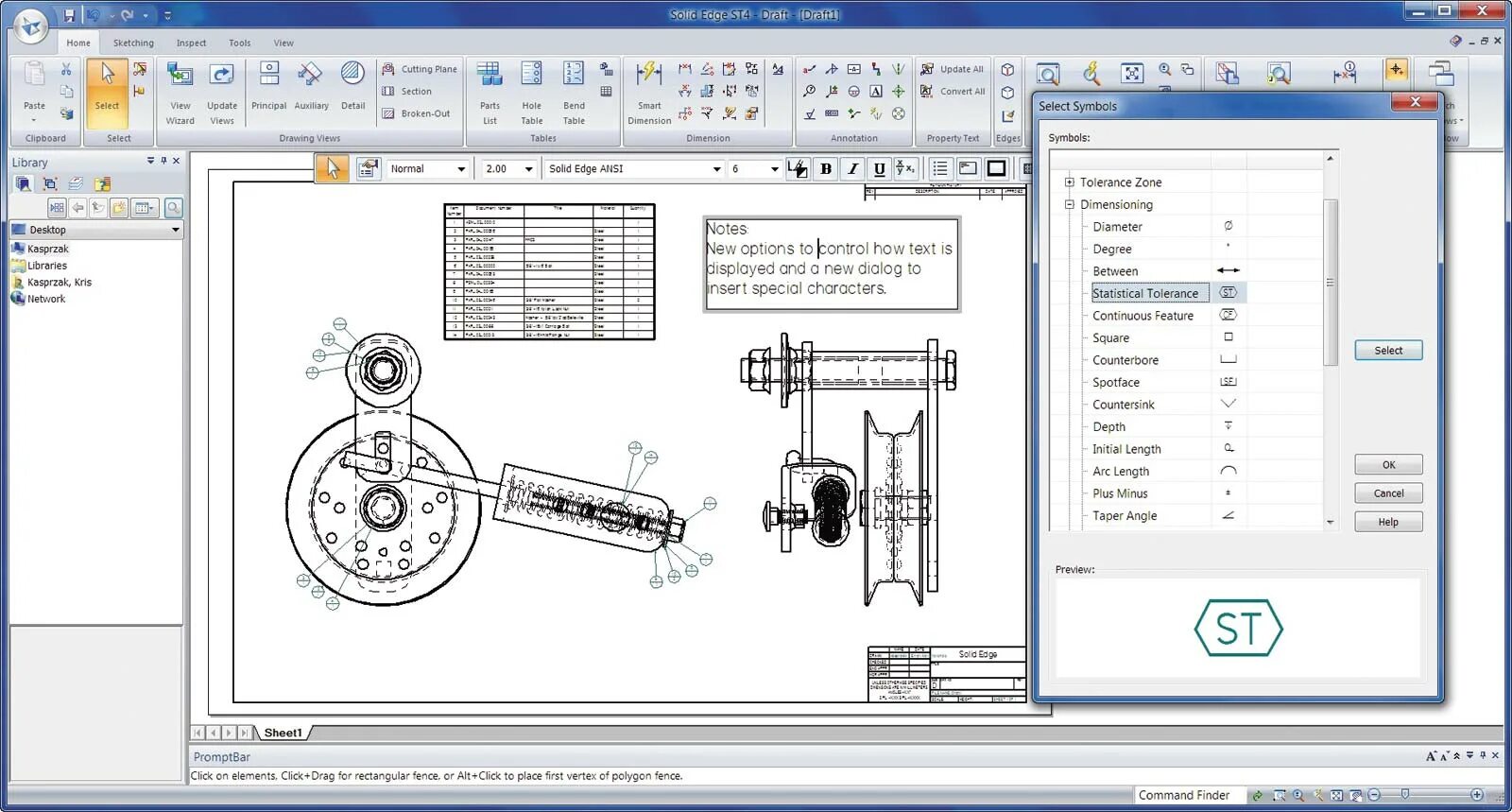This screenshot has width=1512, height=812.
Task: Select the Spotface symbol
Action: tap(1116, 383)
